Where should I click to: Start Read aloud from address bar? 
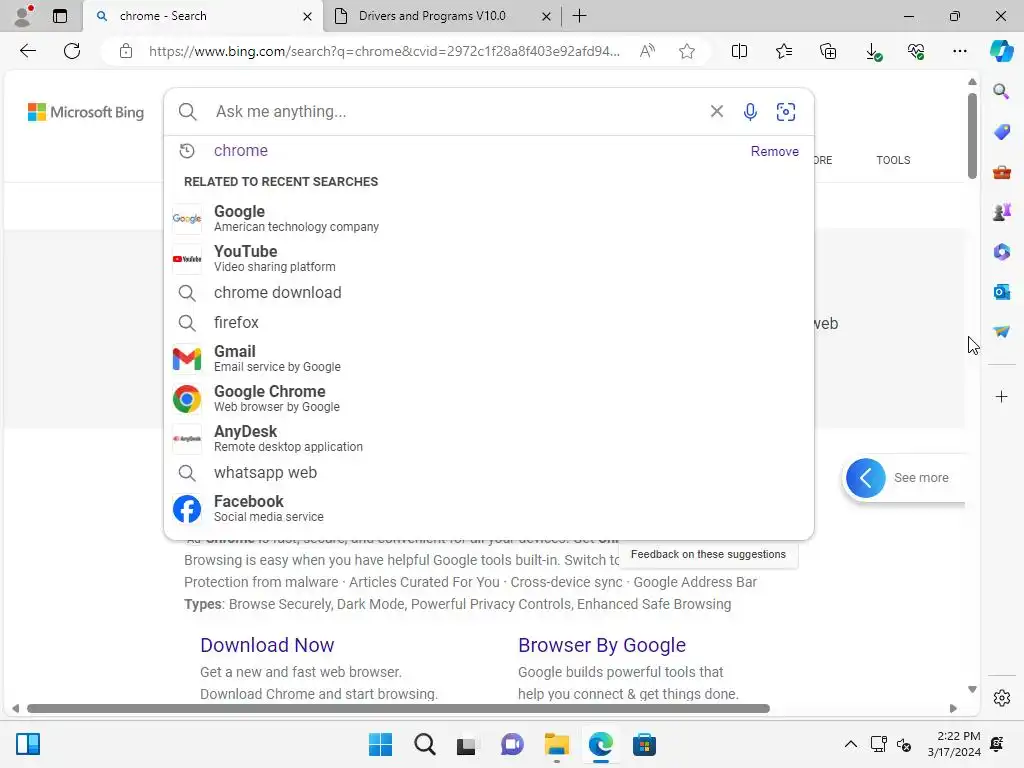pyautogui.click(x=647, y=51)
